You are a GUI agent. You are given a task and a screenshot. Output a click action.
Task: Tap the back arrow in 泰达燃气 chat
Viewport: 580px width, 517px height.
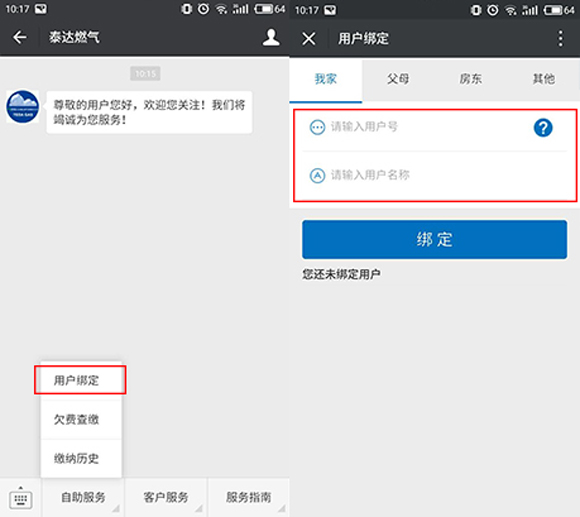point(20,37)
